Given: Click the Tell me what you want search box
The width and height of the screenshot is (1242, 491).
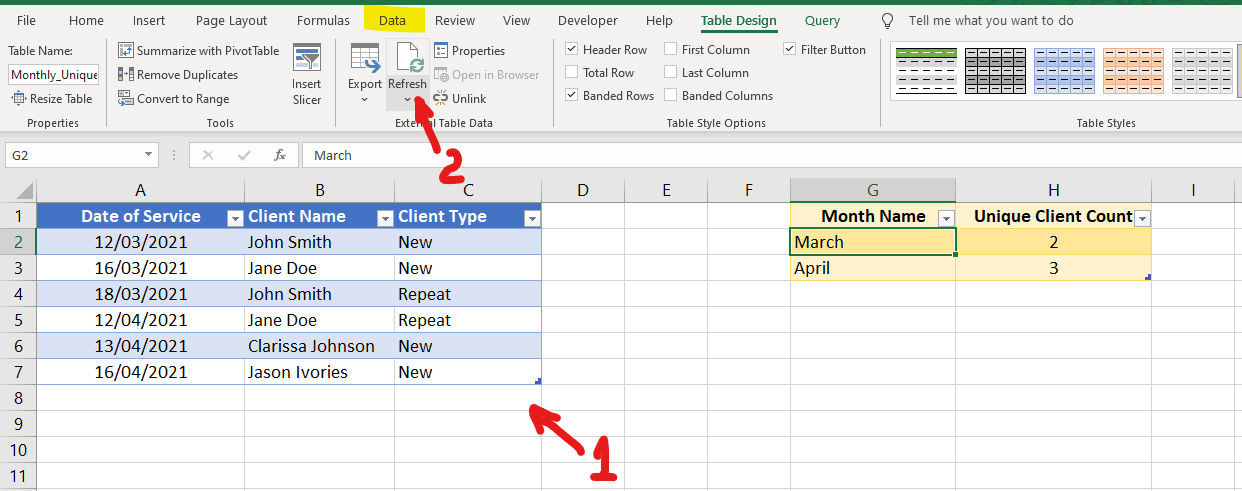Looking at the screenshot, I should (x=991, y=21).
